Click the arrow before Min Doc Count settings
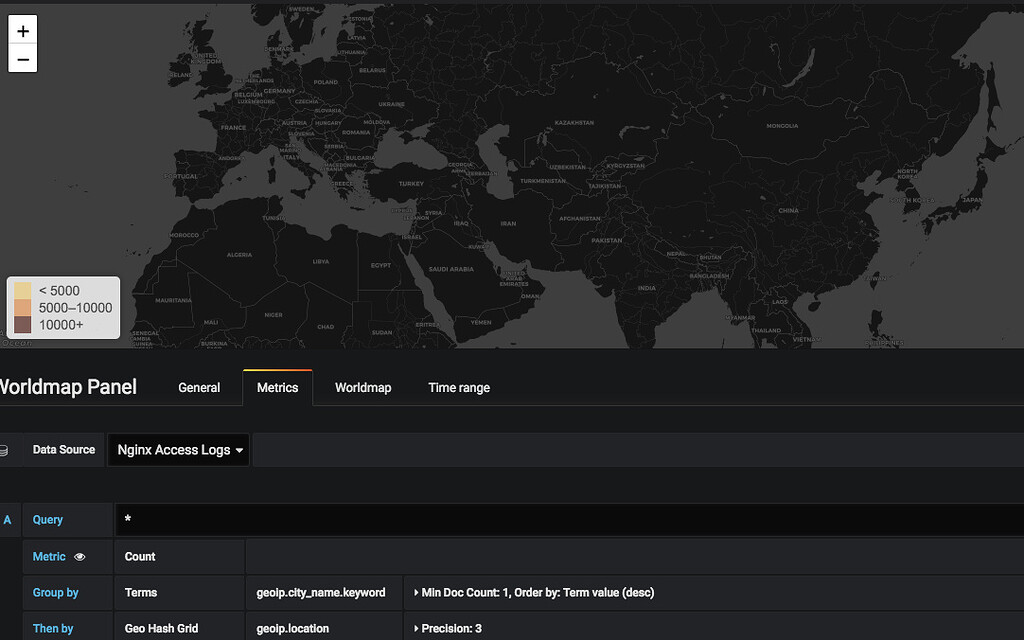Image resolution: width=1024 pixels, height=640 pixels. tap(415, 592)
